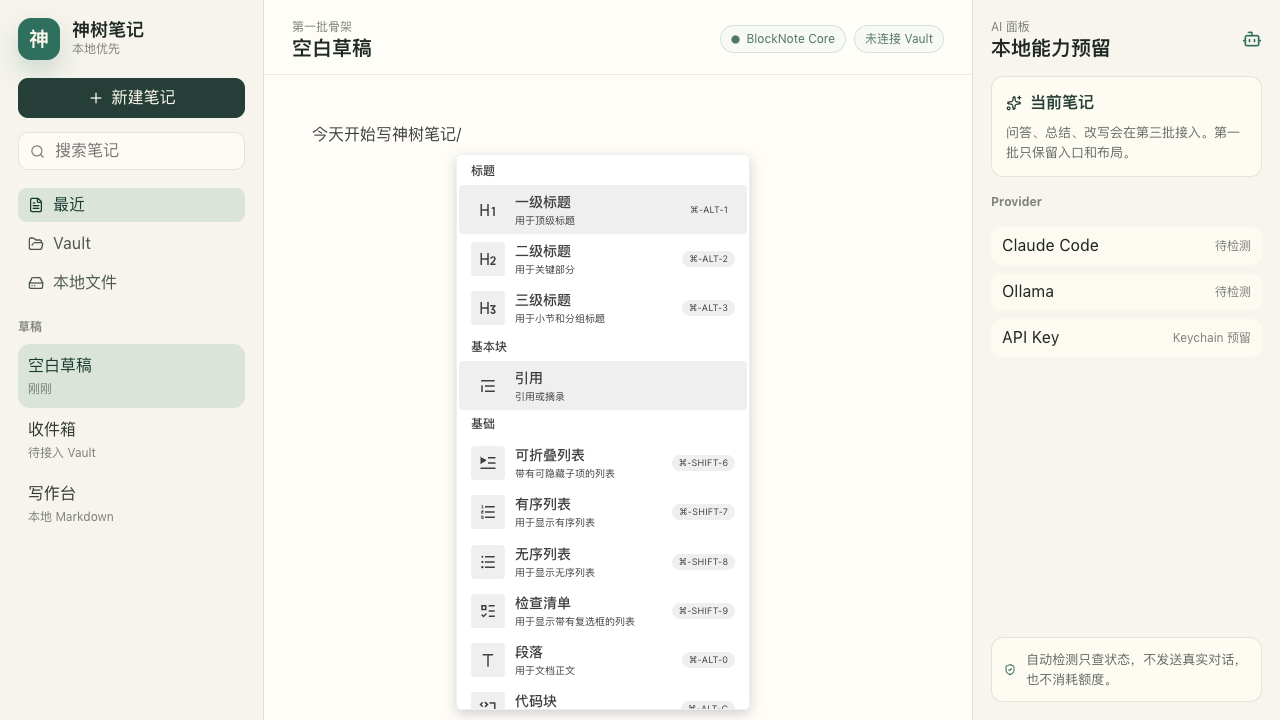Open the 本地文件 sidebar section
Screen dimensions: 1280x720
(131, 283)
